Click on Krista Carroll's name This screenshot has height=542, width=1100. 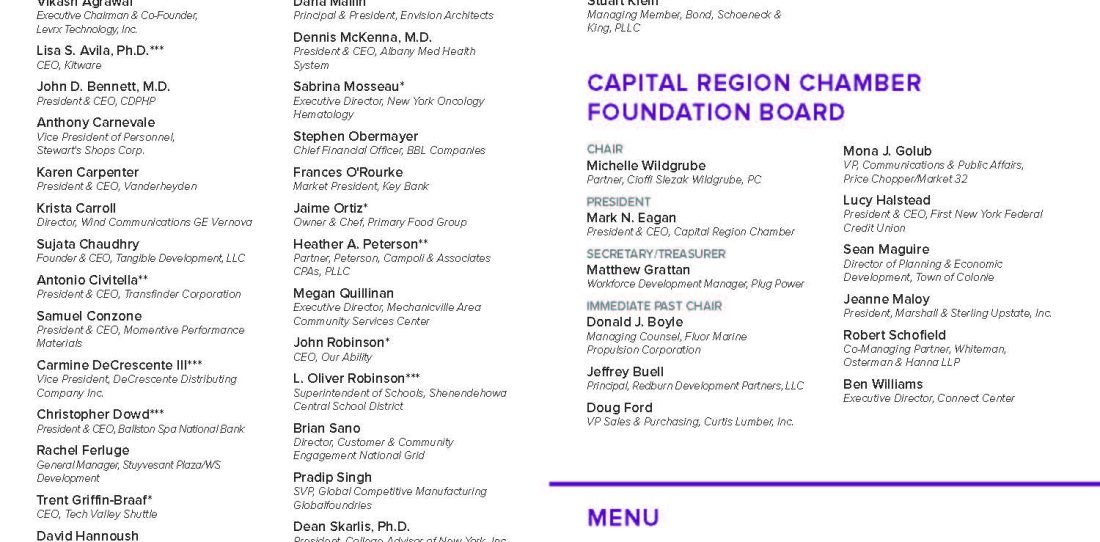[x=76, y=208]
